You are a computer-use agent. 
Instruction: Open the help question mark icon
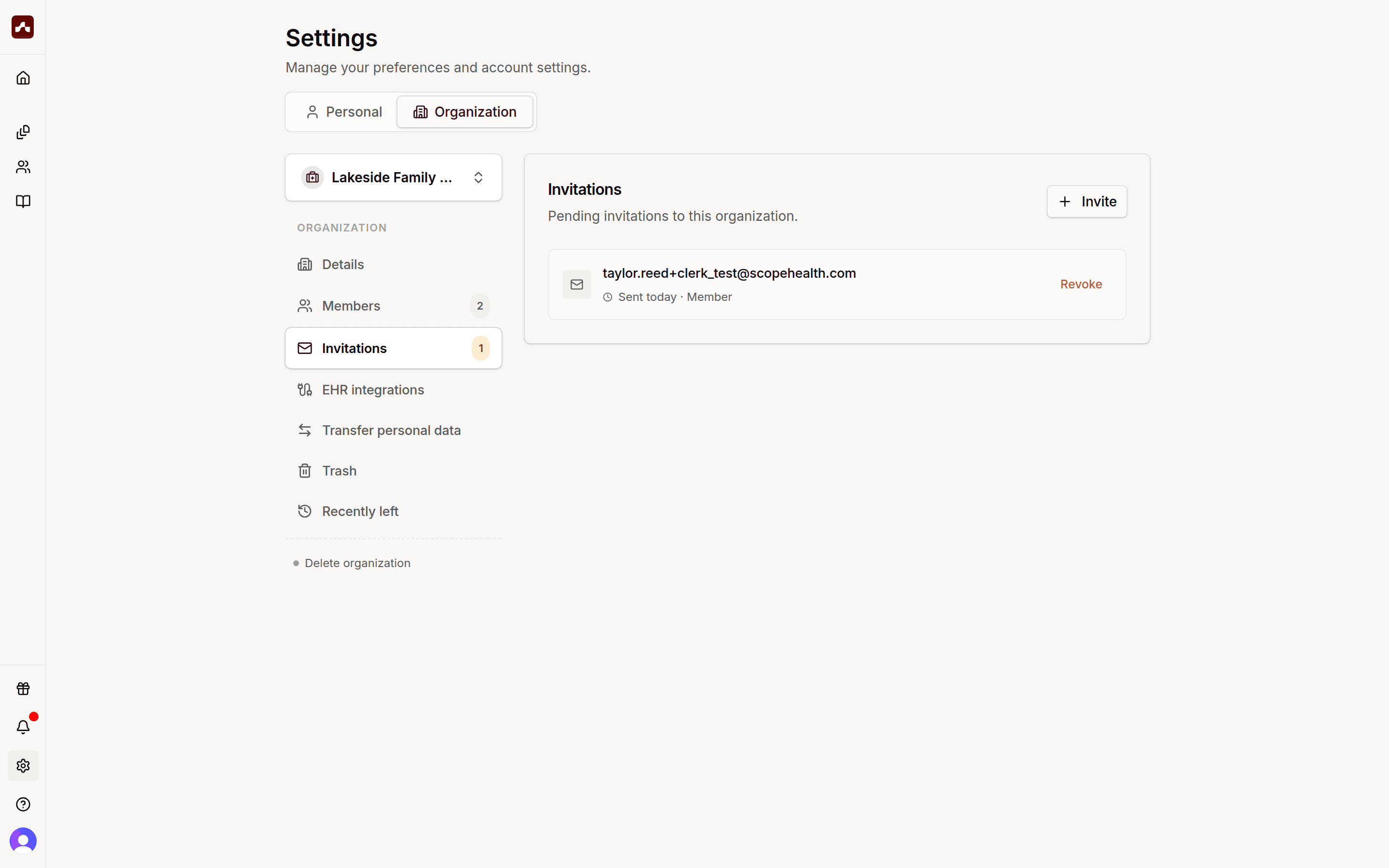coord(23,804)
